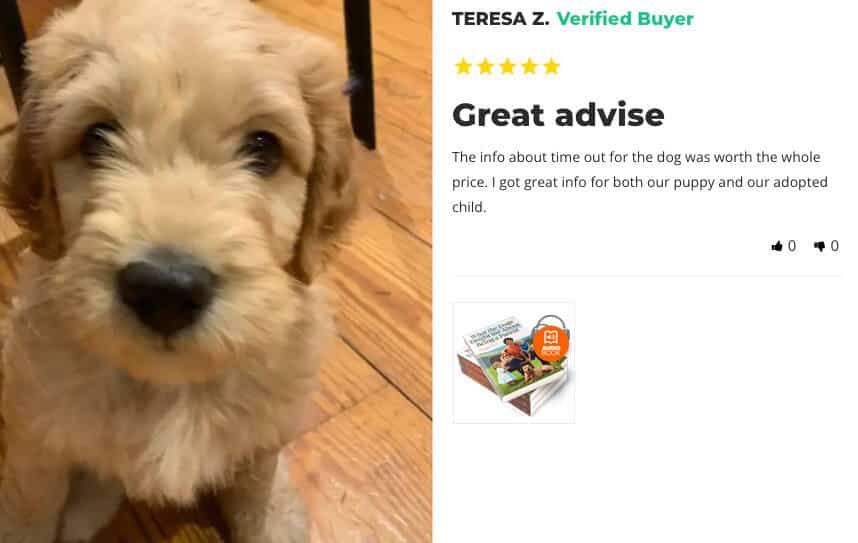The image size is (858, 543).
Task: Click the puppy's black nose in photo
Action: 166,291
